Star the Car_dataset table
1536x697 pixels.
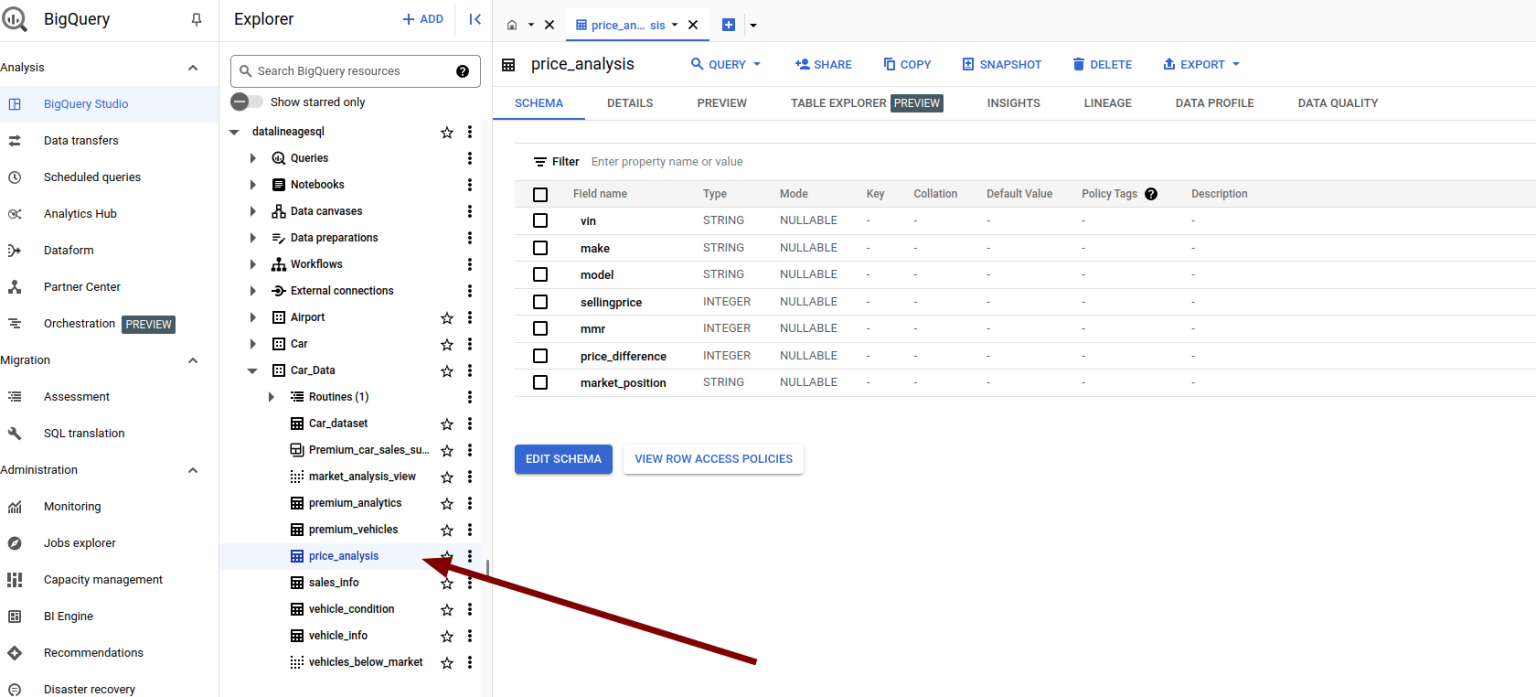click(x=447, y=423)
